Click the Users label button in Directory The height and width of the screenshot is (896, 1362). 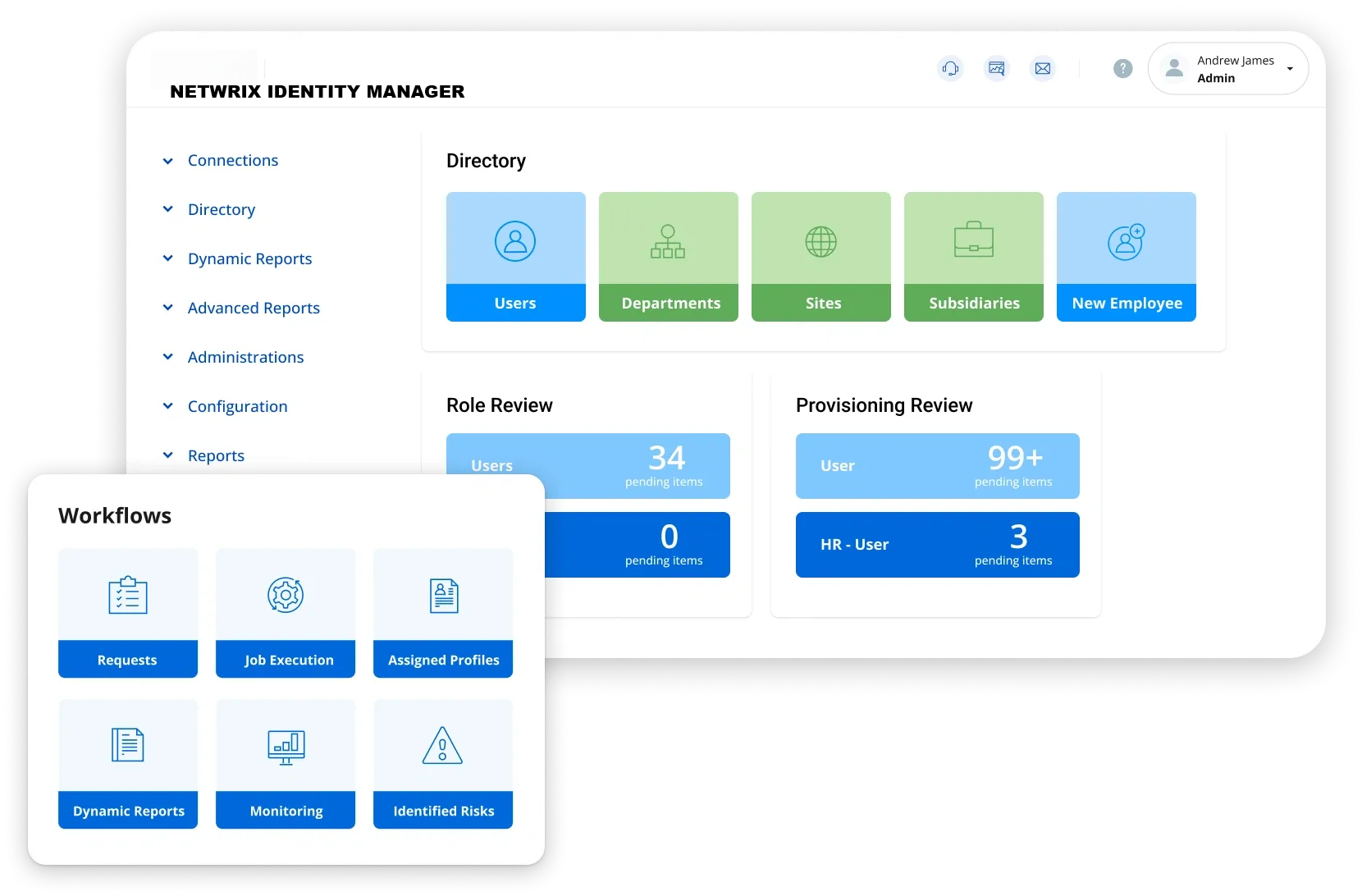tap(516, 303)
